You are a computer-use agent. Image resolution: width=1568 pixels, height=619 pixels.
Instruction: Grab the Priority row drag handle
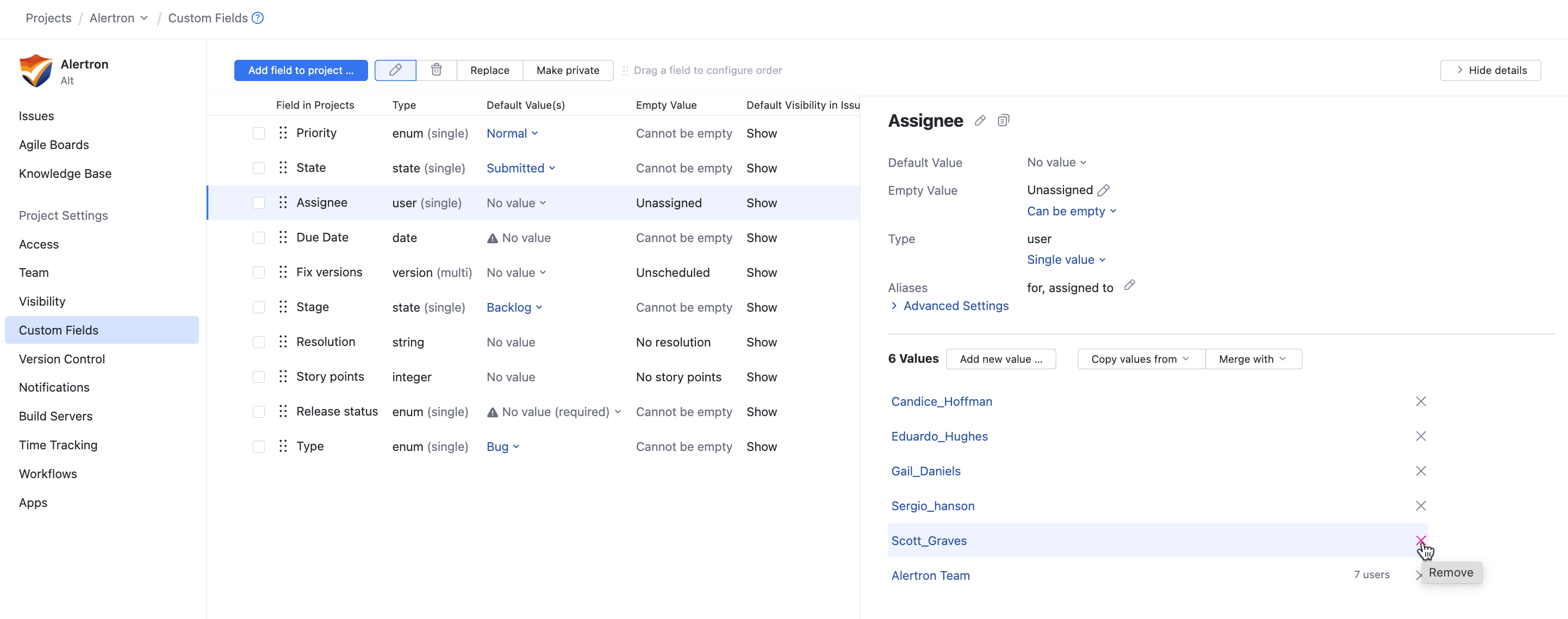point(283,133)
